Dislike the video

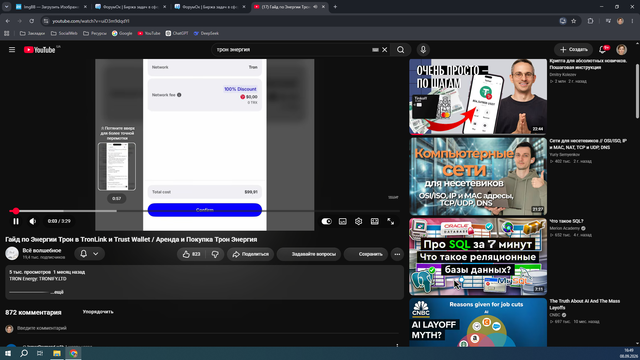215,254
